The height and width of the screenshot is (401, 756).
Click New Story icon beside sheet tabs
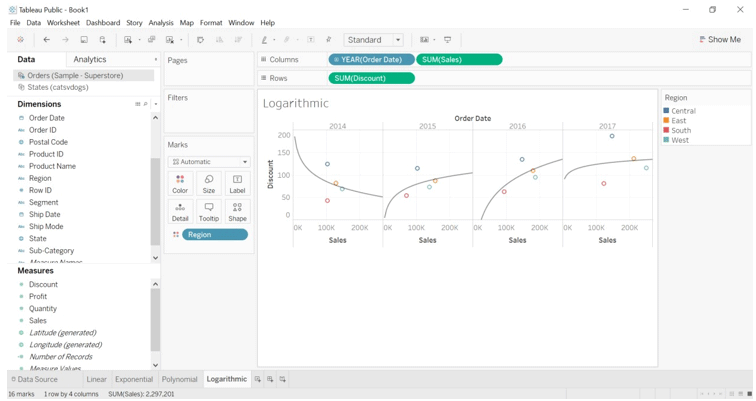[x=283, y=379]
